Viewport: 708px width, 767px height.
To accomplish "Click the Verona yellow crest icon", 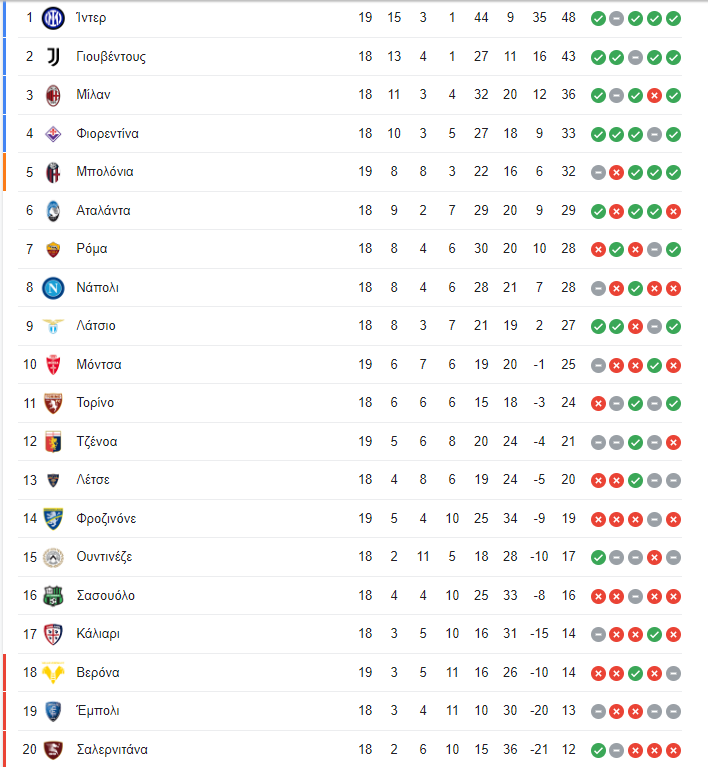I will [53, 673].
